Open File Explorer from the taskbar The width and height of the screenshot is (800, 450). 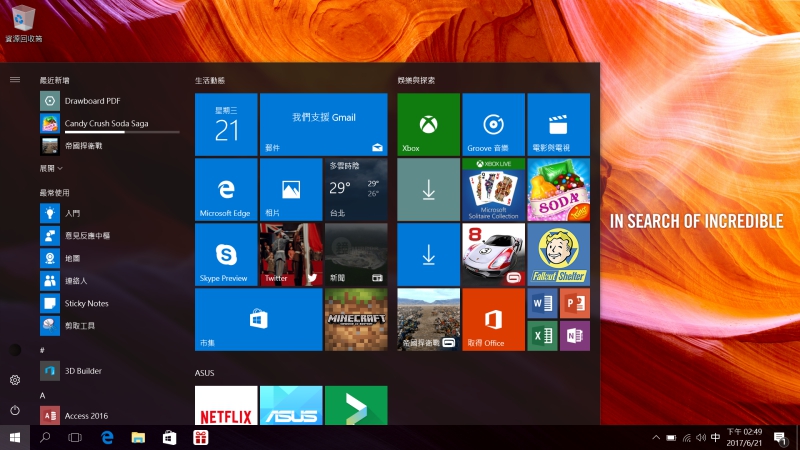coord(138,438)
